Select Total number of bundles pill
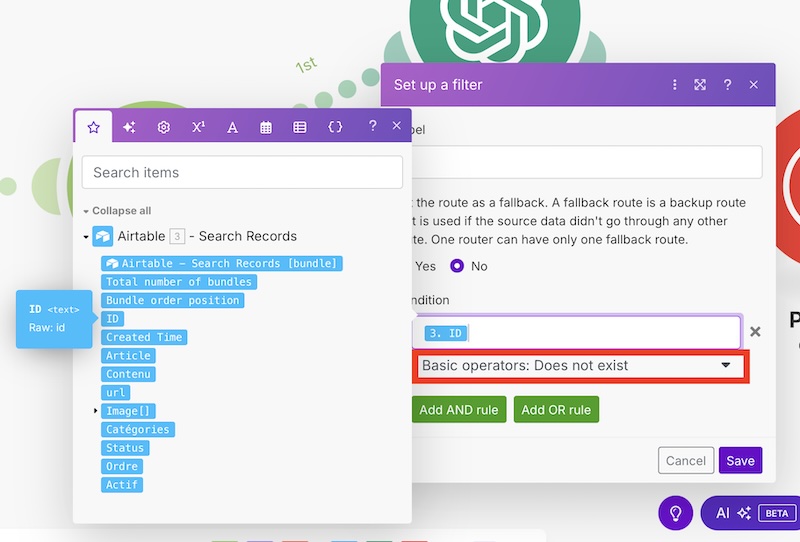Screen dimensions: 800x542 (179, 282)
